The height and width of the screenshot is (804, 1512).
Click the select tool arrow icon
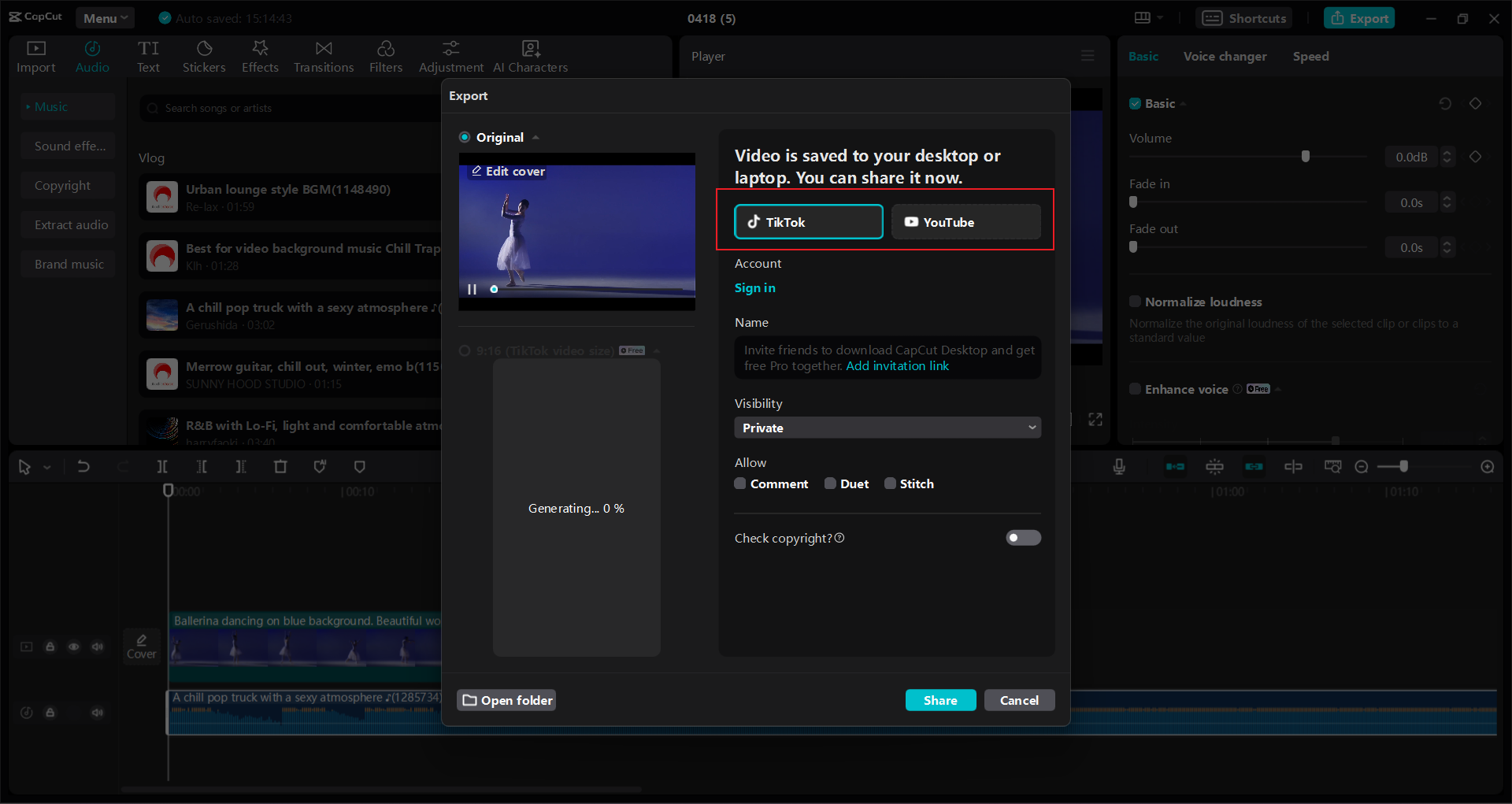24,467
